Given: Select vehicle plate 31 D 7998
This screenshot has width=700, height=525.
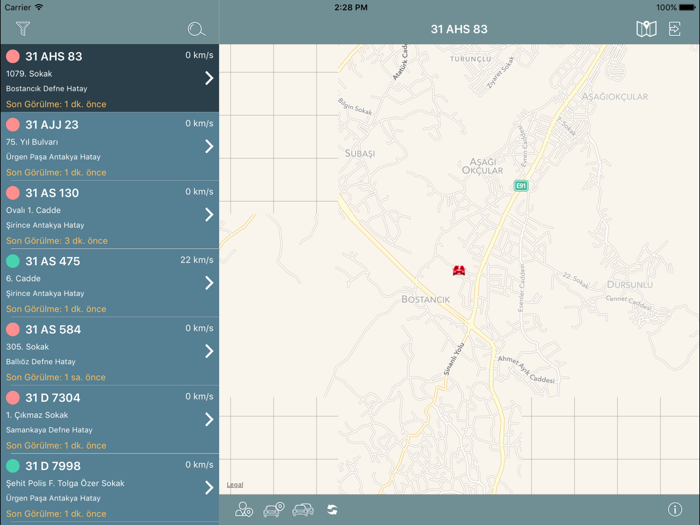Looking at the screenshot, I should click(53, 467).
